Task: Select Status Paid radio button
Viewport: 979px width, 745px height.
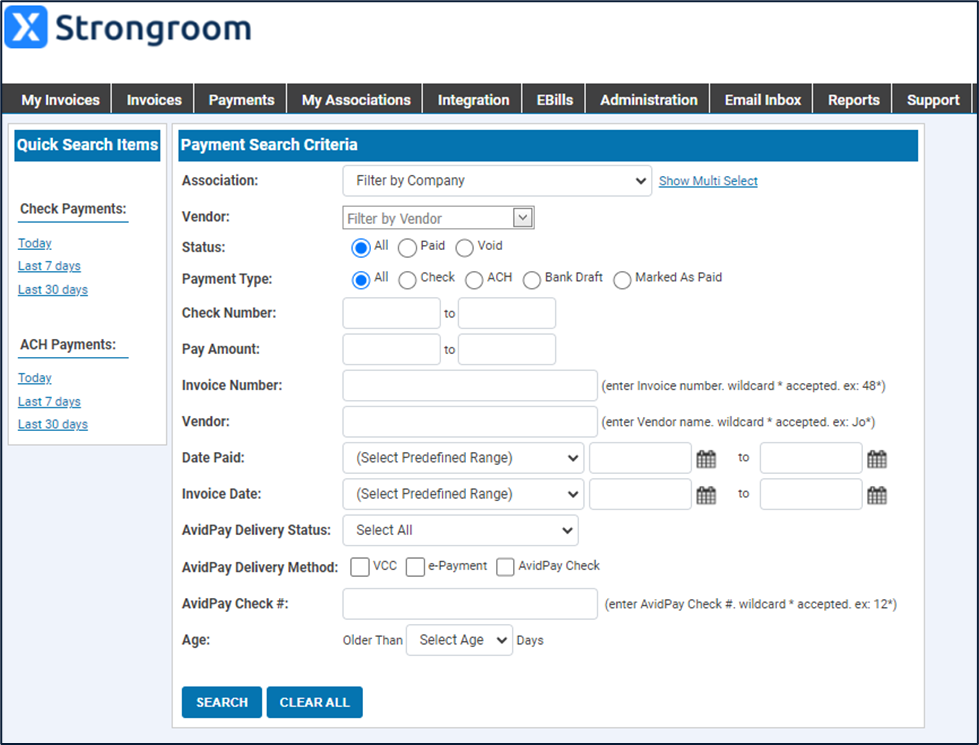Action: coord(407,248)
